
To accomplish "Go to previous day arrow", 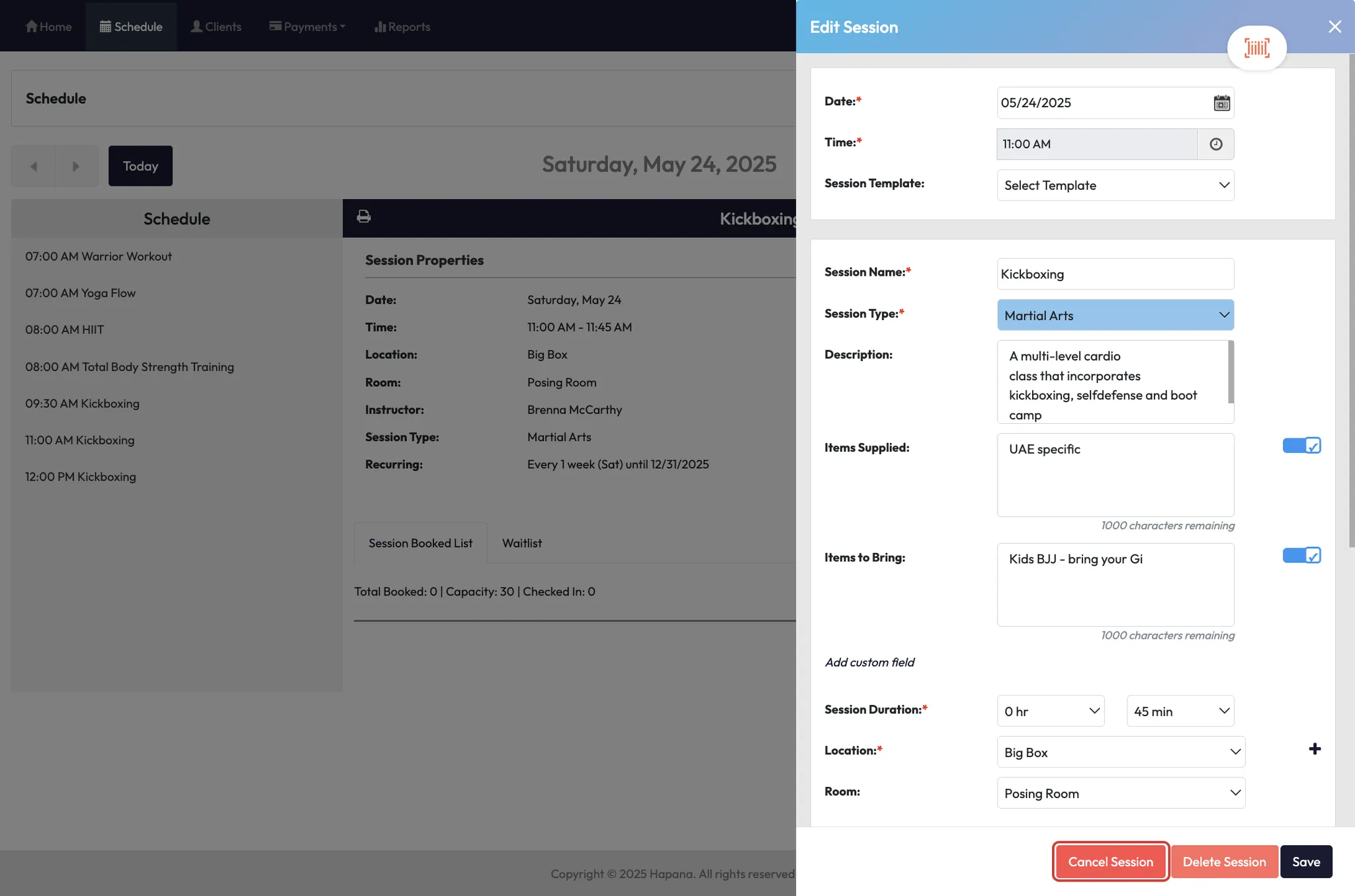I will click(x=34, y=166).
